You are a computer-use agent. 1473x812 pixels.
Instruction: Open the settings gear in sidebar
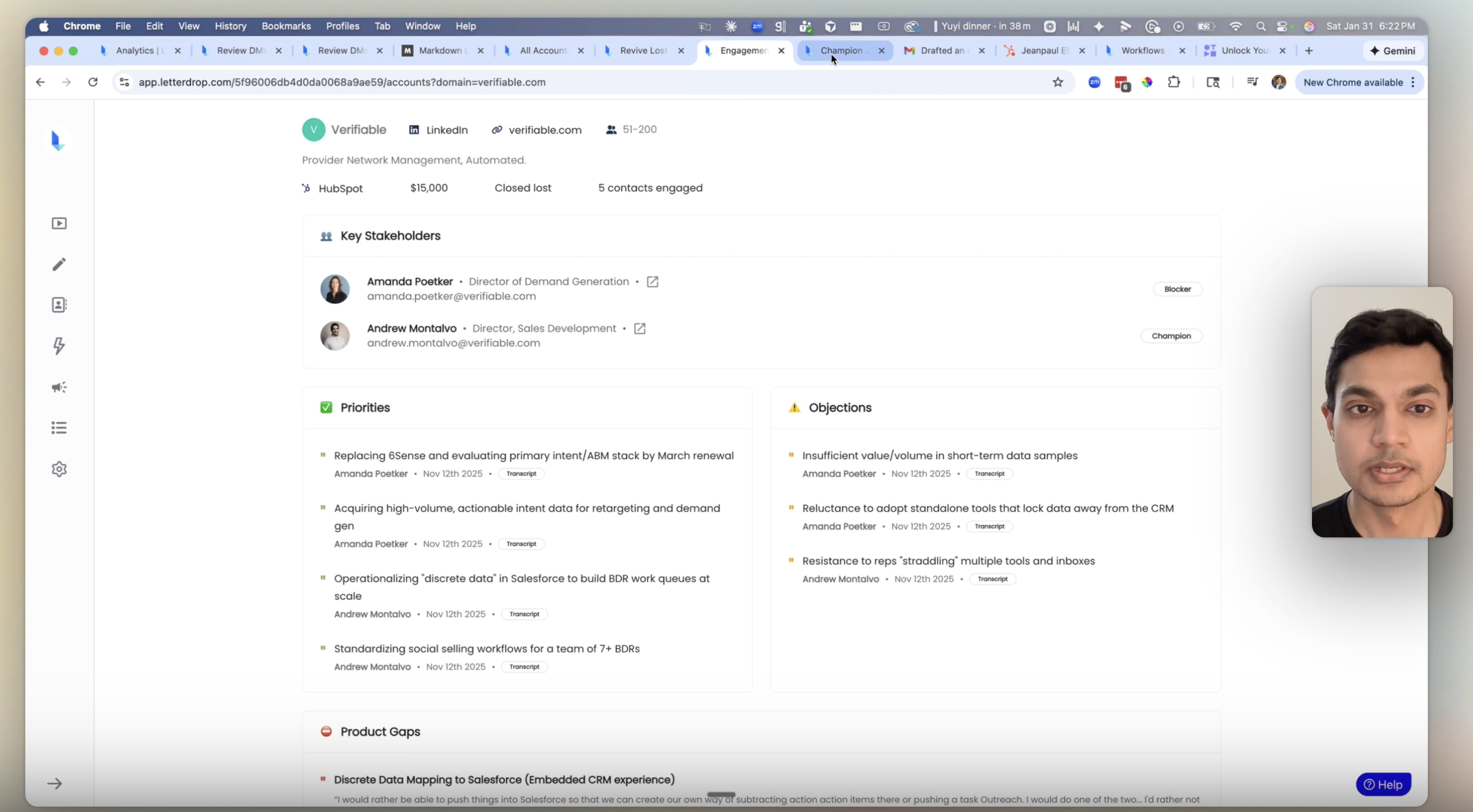tap(59, 469)
